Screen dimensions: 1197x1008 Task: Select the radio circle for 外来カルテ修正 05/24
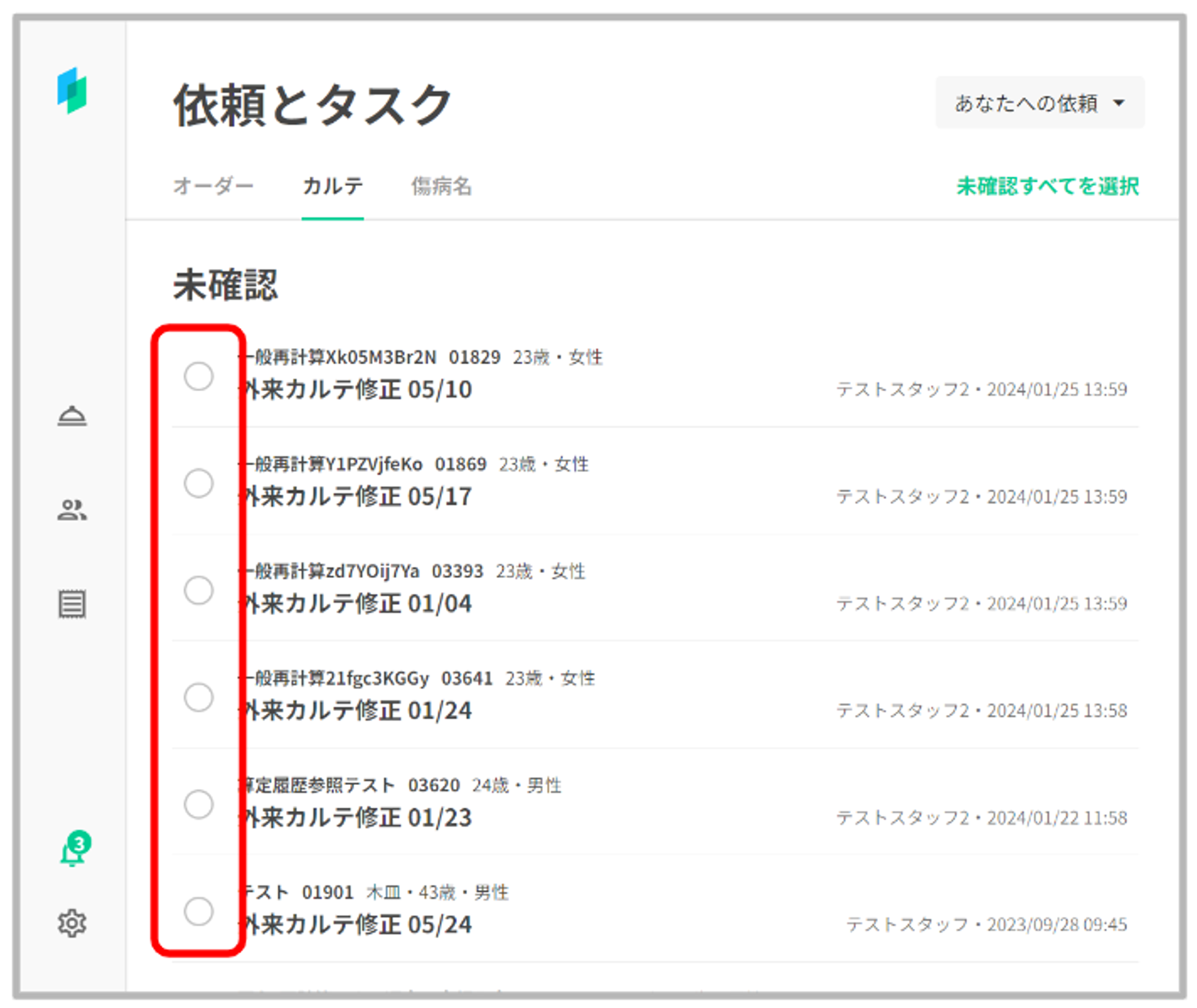(199, 911)
